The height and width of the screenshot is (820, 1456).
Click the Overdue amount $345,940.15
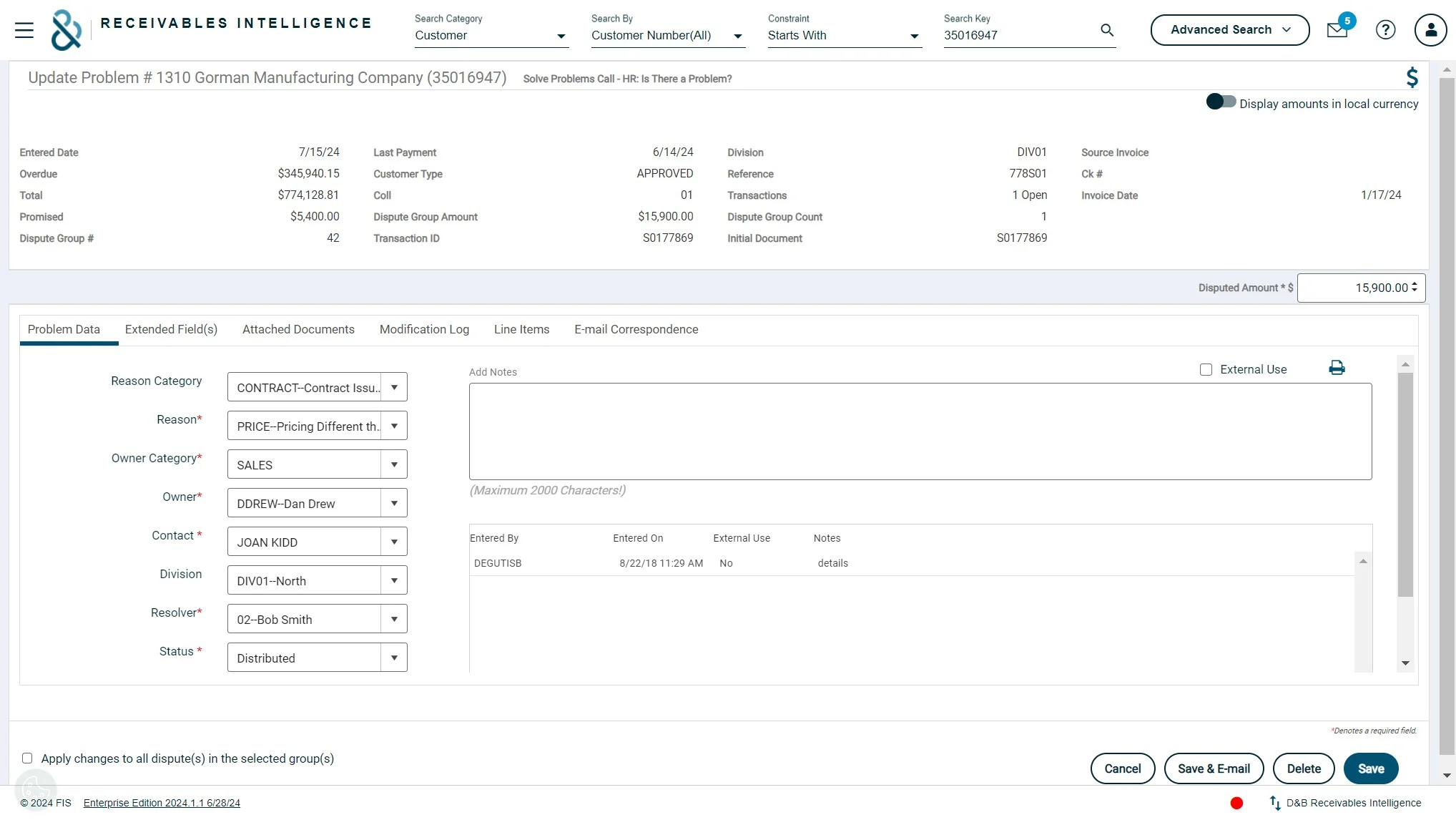tap(308, 174)
